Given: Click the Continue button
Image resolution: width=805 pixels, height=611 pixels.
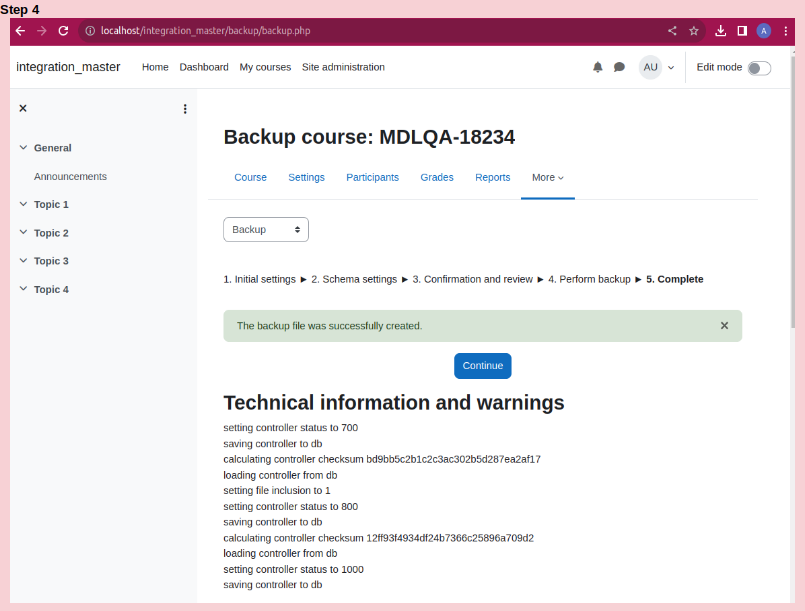Looking at the screenshot, I should [483, 366].
